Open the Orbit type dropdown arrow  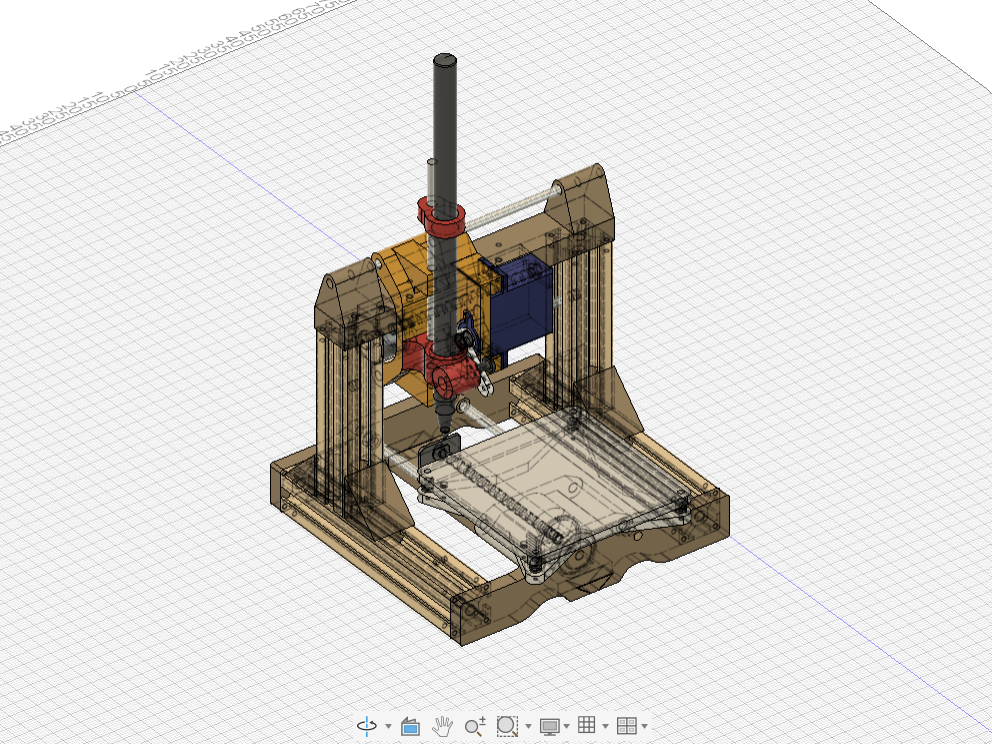coord(388,726)
